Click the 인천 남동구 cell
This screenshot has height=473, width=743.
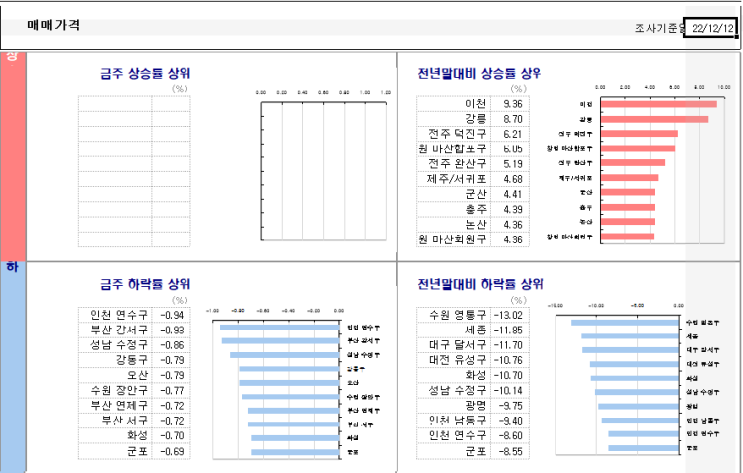(453, 421)
